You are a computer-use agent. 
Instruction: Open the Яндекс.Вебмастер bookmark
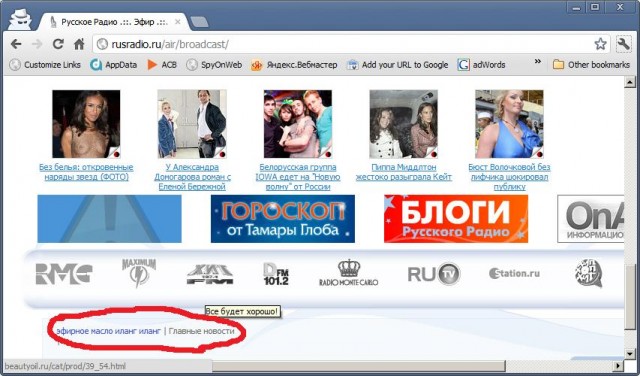(294, 65)
